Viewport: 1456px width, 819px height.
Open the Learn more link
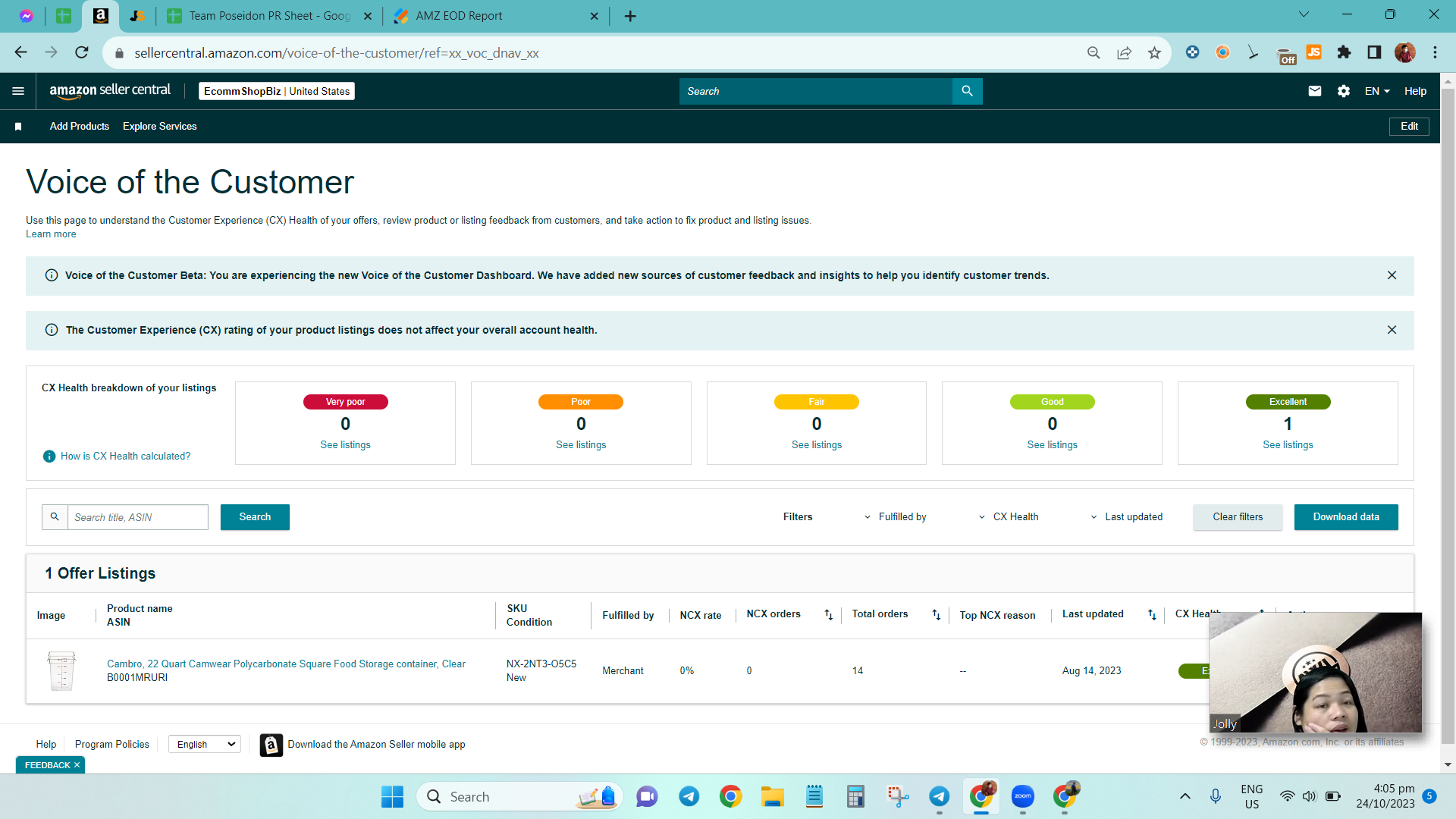click(51, 234)
